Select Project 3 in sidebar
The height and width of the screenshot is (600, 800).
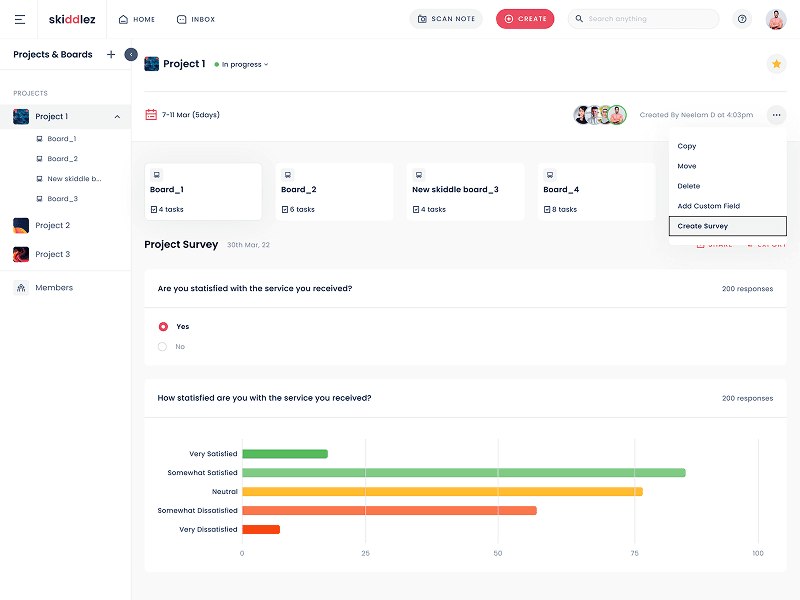(x=53, y=254)
